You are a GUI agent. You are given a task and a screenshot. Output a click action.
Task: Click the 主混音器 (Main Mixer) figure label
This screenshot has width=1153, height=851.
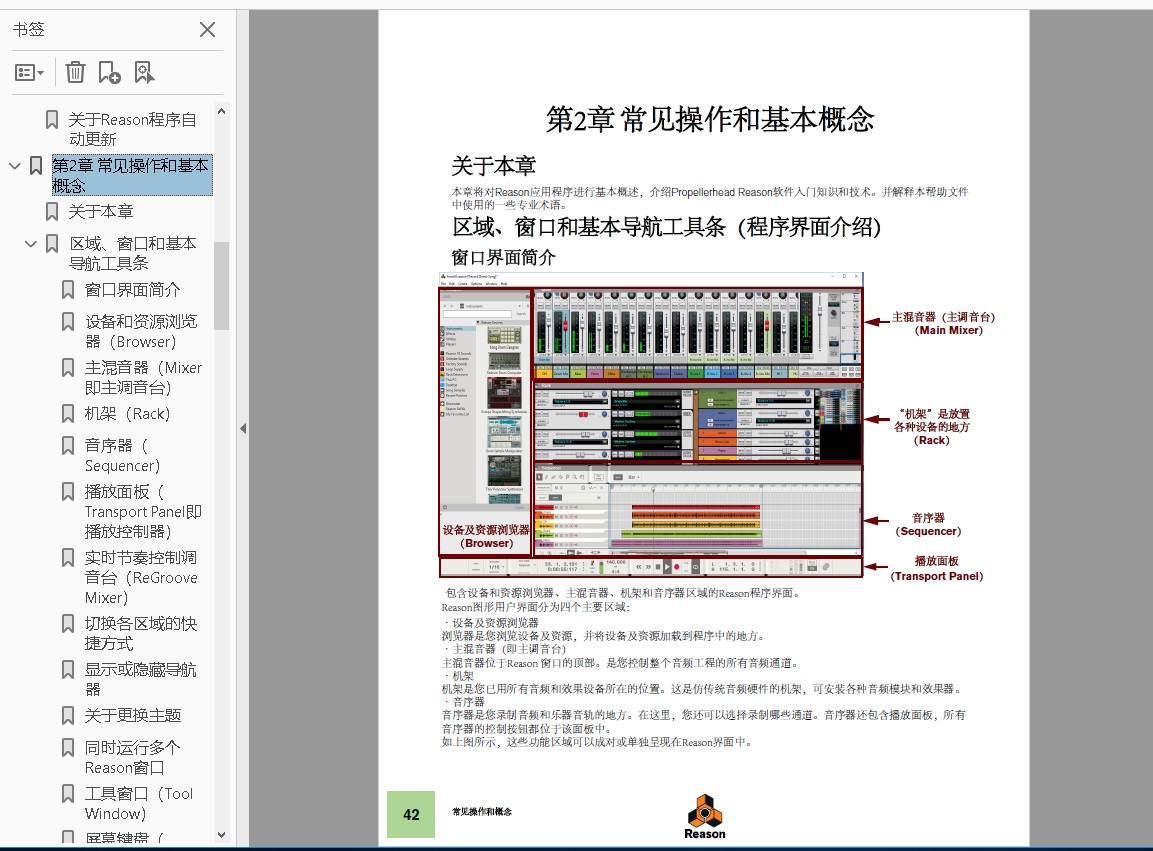(943, 324)
